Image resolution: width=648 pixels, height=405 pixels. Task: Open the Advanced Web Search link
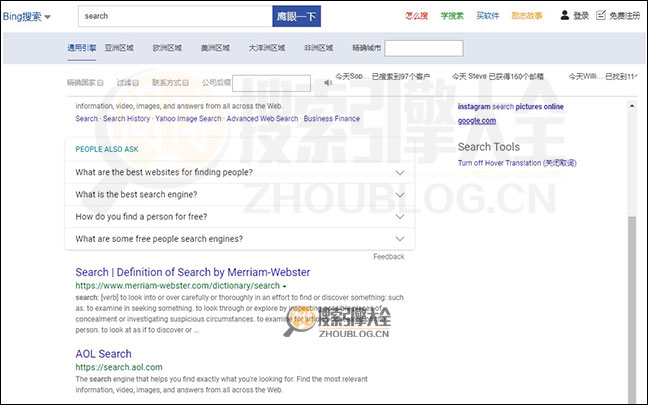coord(262,119)
